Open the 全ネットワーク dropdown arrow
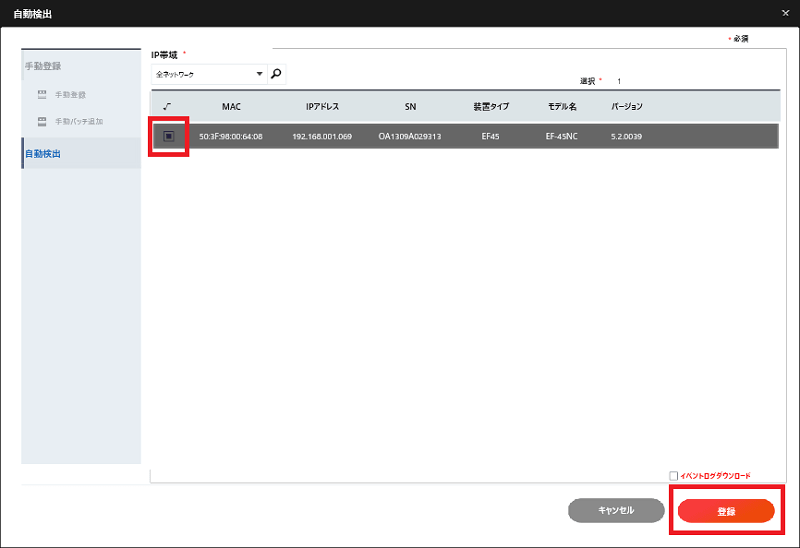The image size is (800, 548). 259,74
